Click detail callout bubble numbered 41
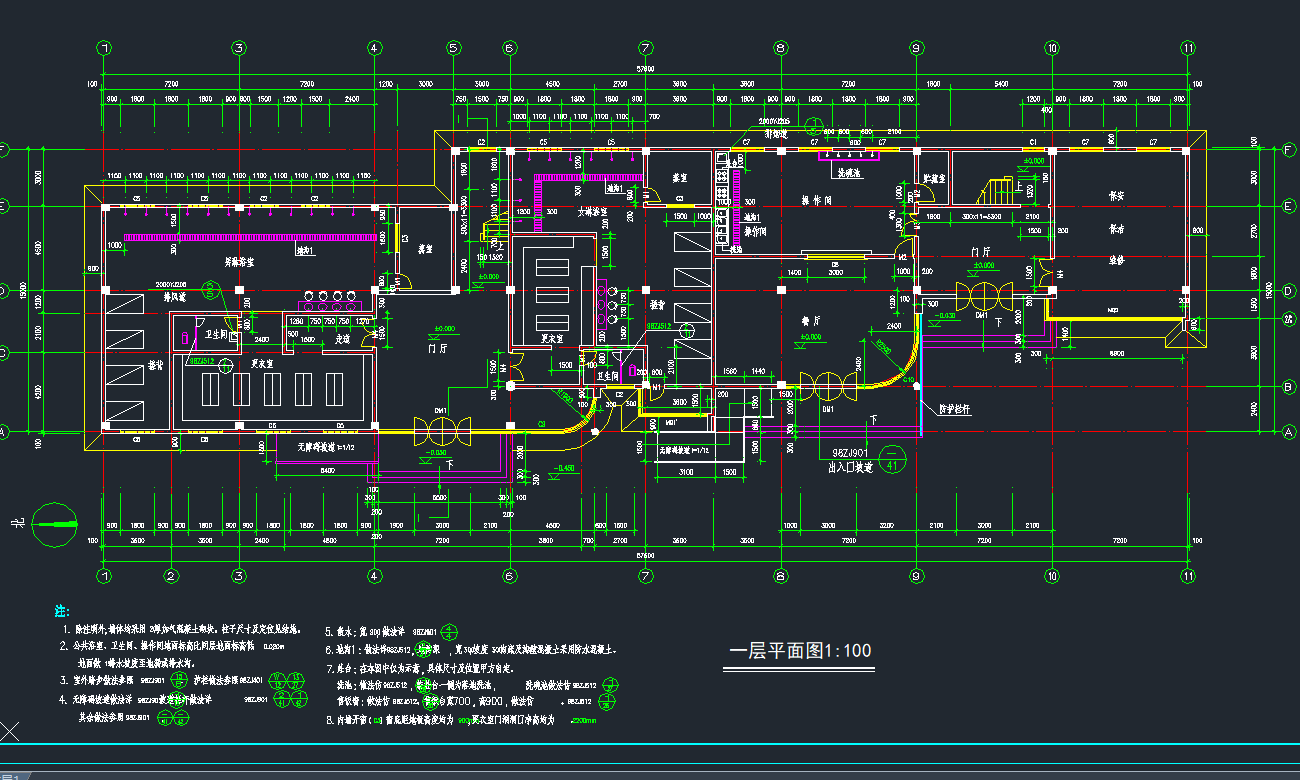The width and height of the screenshot is (1300, 780). 895,458
